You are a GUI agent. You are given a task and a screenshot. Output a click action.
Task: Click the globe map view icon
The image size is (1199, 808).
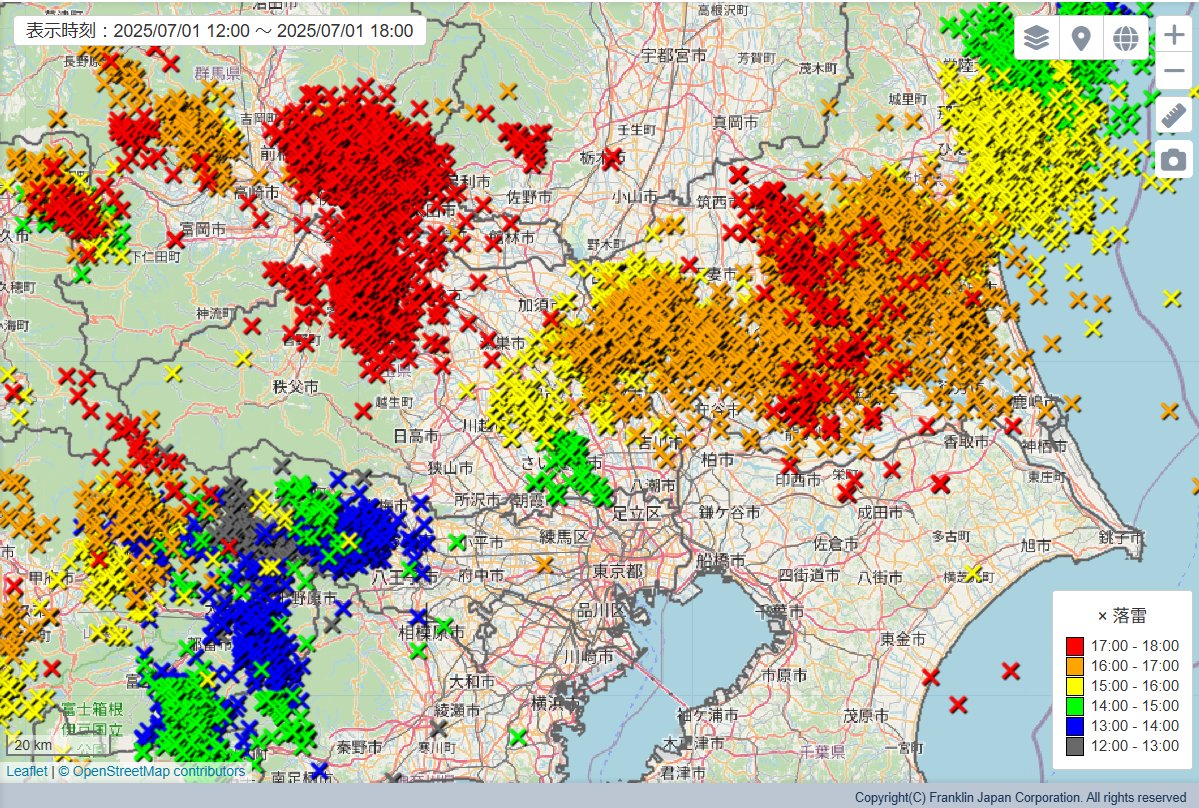pos(1125,38)
